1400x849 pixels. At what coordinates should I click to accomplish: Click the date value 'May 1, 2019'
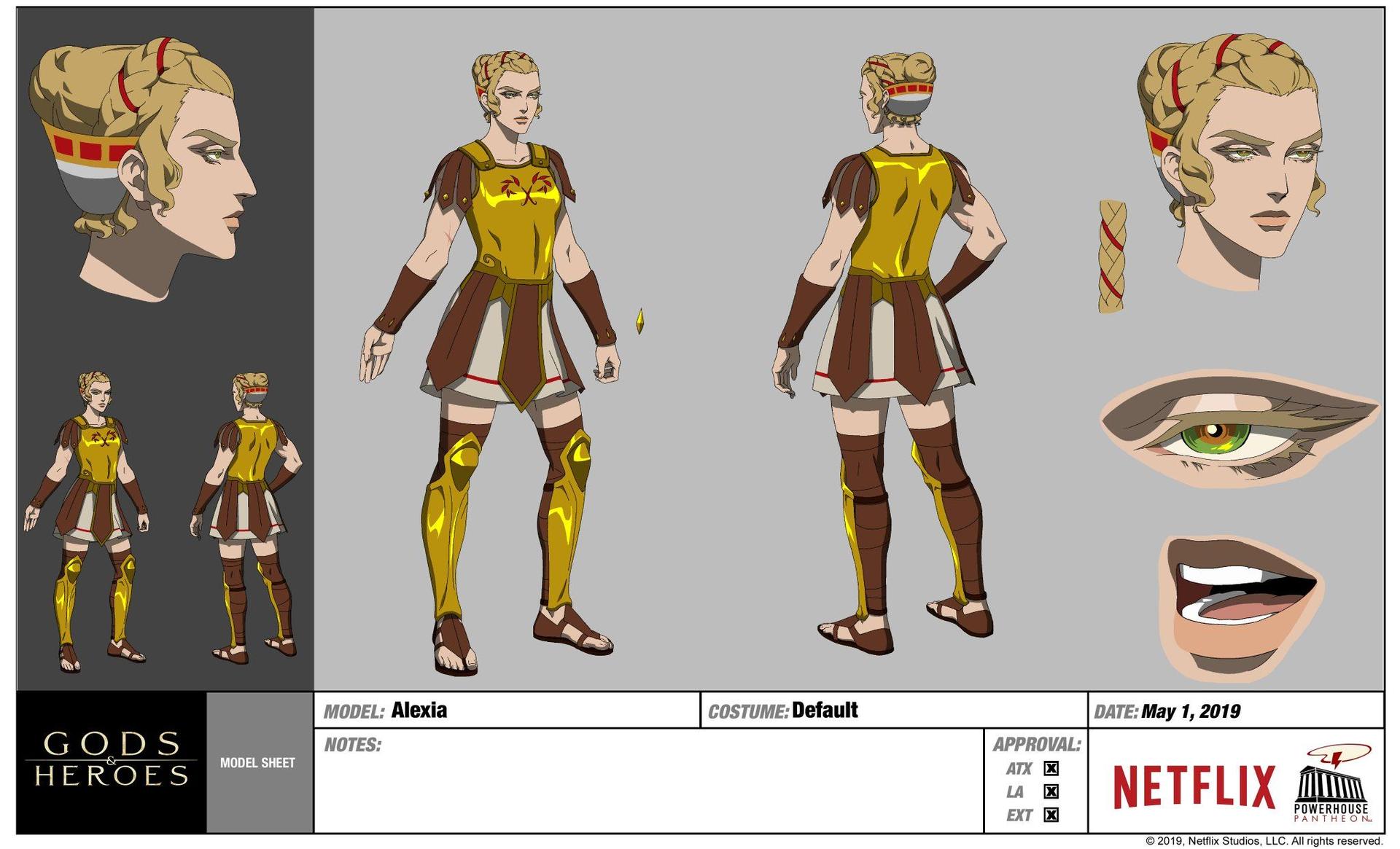click(x=1191, y=711)
